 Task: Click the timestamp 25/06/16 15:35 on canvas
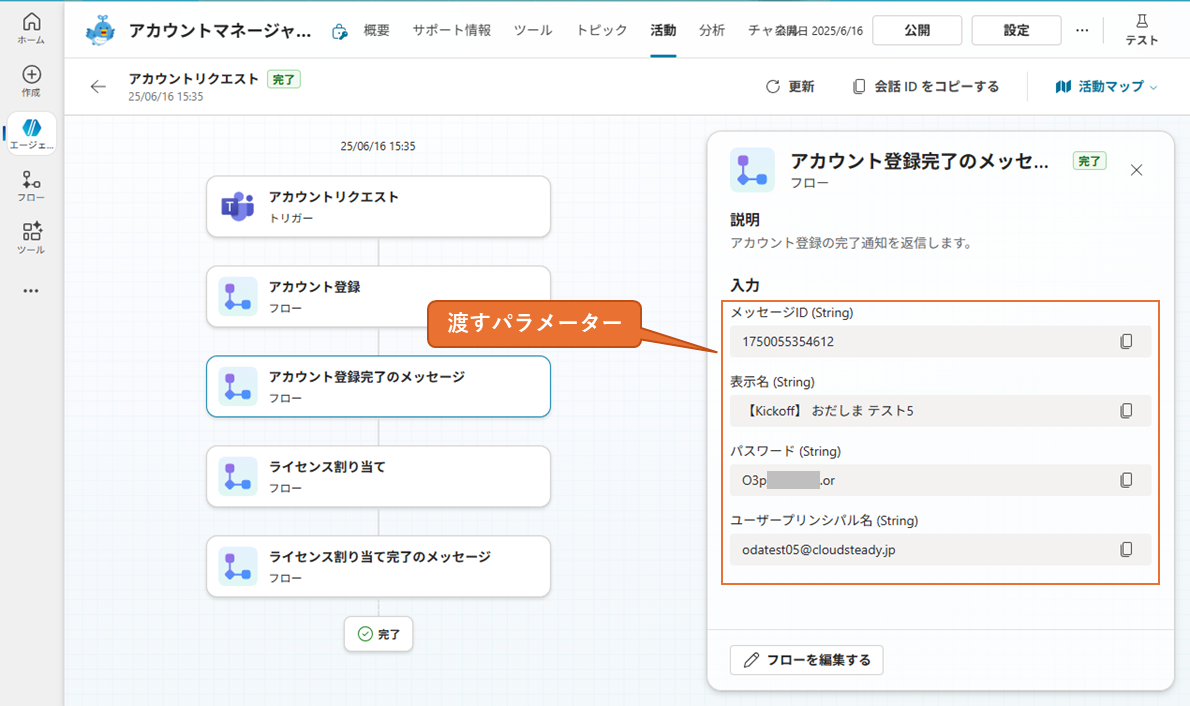click(378, 147)
